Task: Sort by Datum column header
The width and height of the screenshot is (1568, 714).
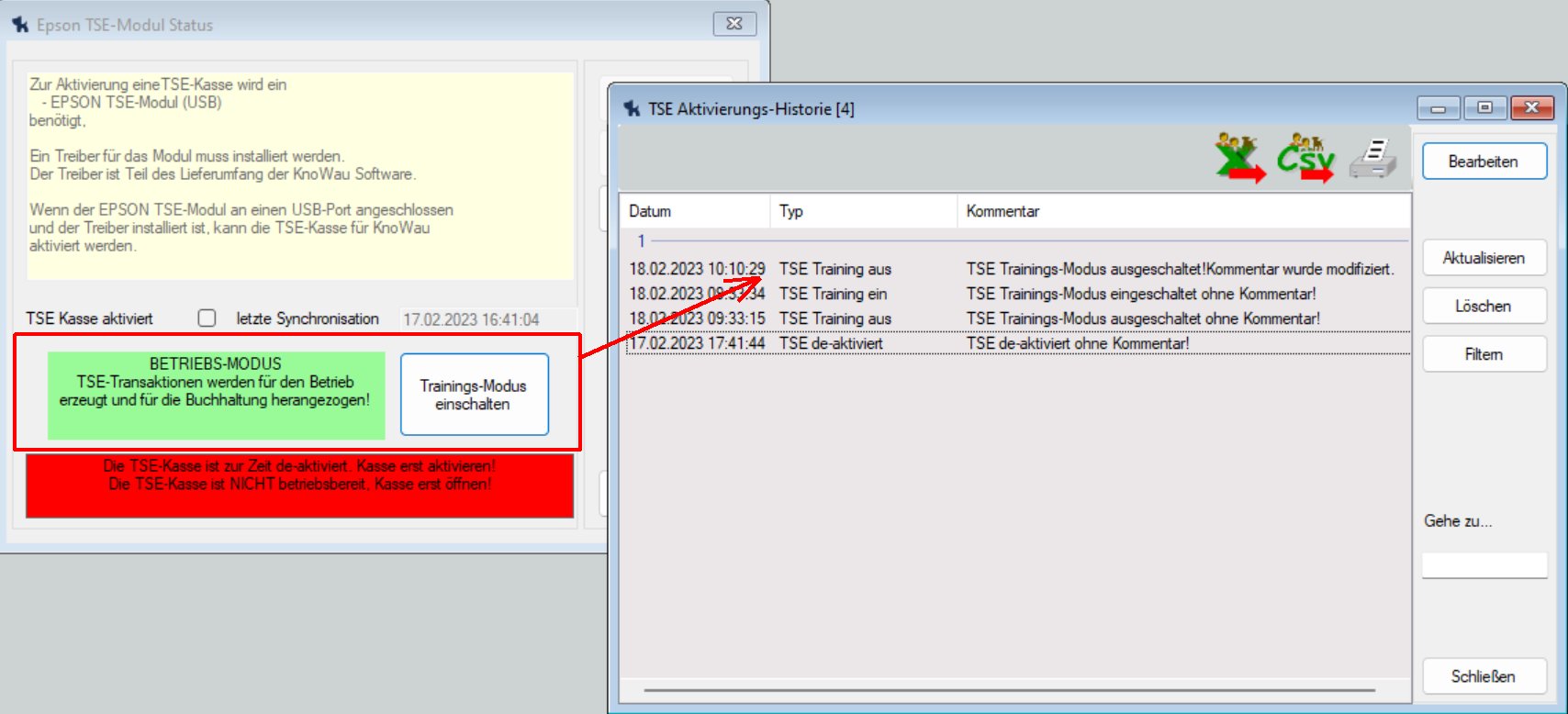Action: click(694, 211)
